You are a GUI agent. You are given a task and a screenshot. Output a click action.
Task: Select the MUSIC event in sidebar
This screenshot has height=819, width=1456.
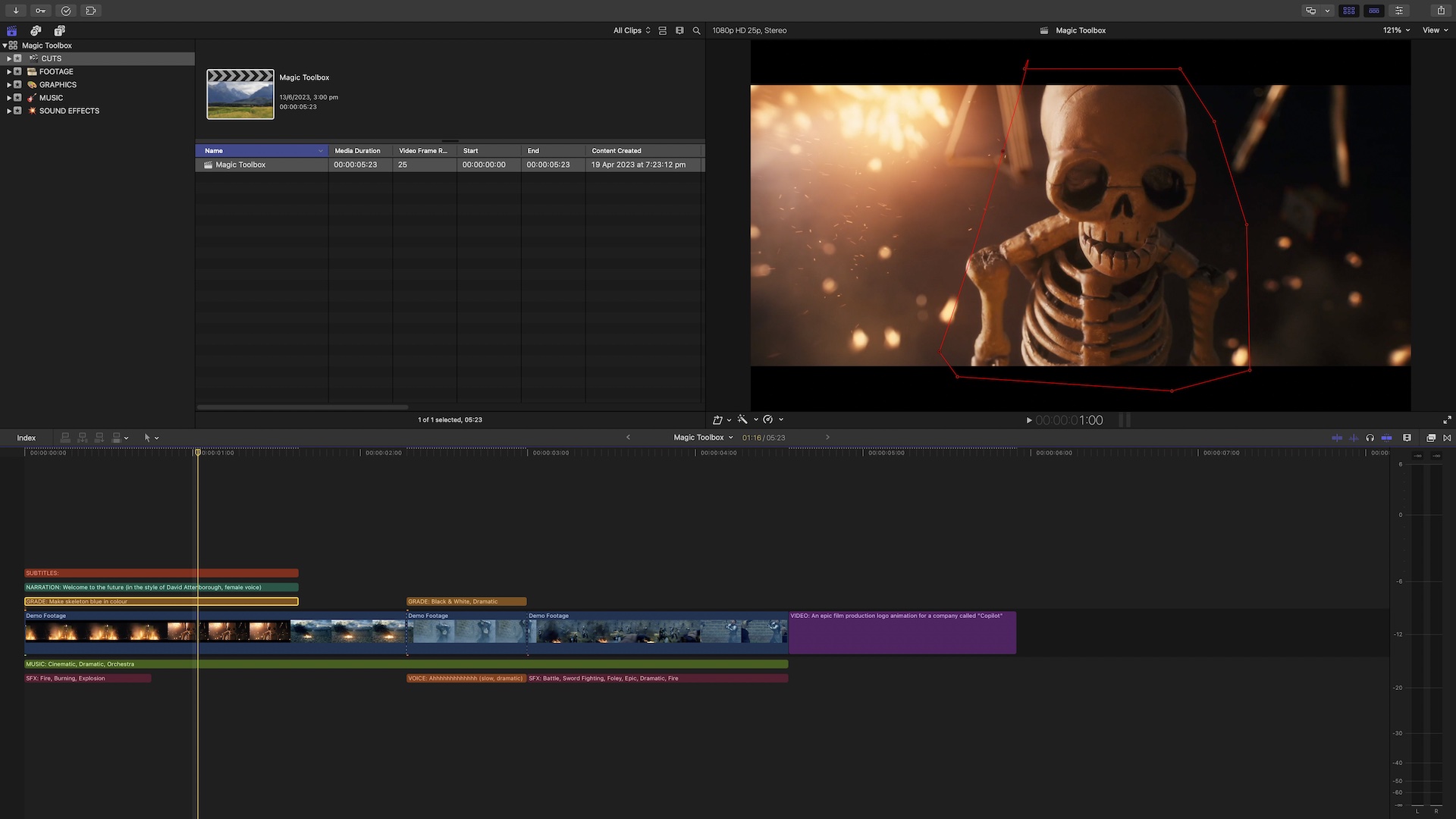pyautogui.click(x=51, y=98)
